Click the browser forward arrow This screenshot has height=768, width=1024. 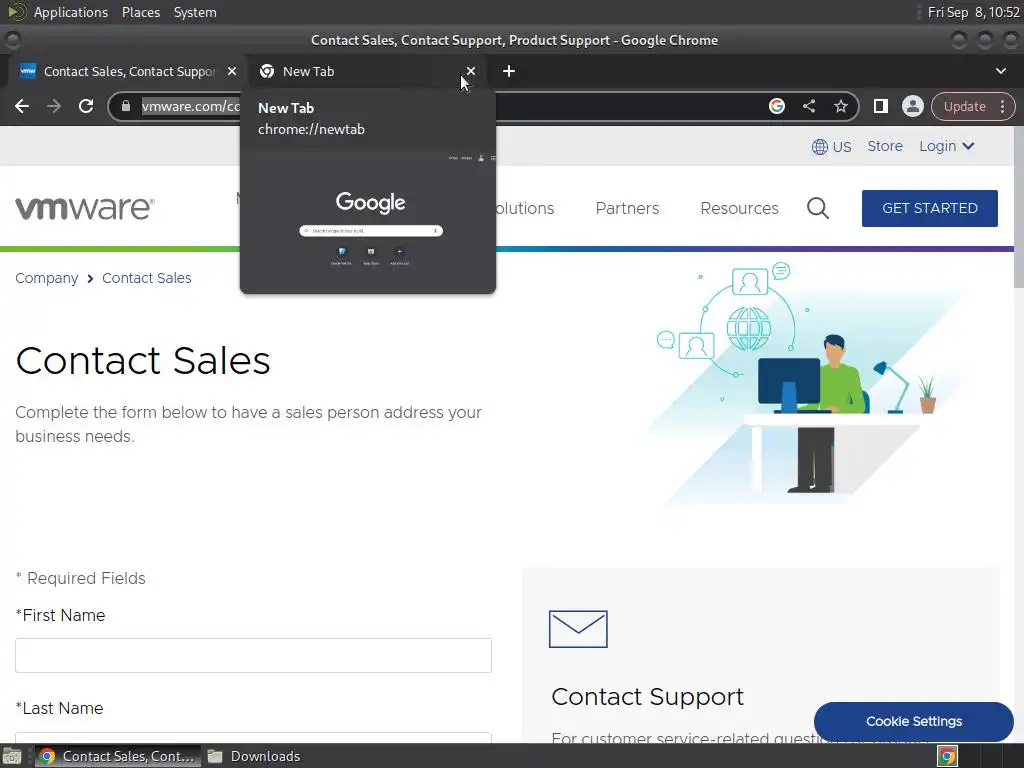point(54,106)
